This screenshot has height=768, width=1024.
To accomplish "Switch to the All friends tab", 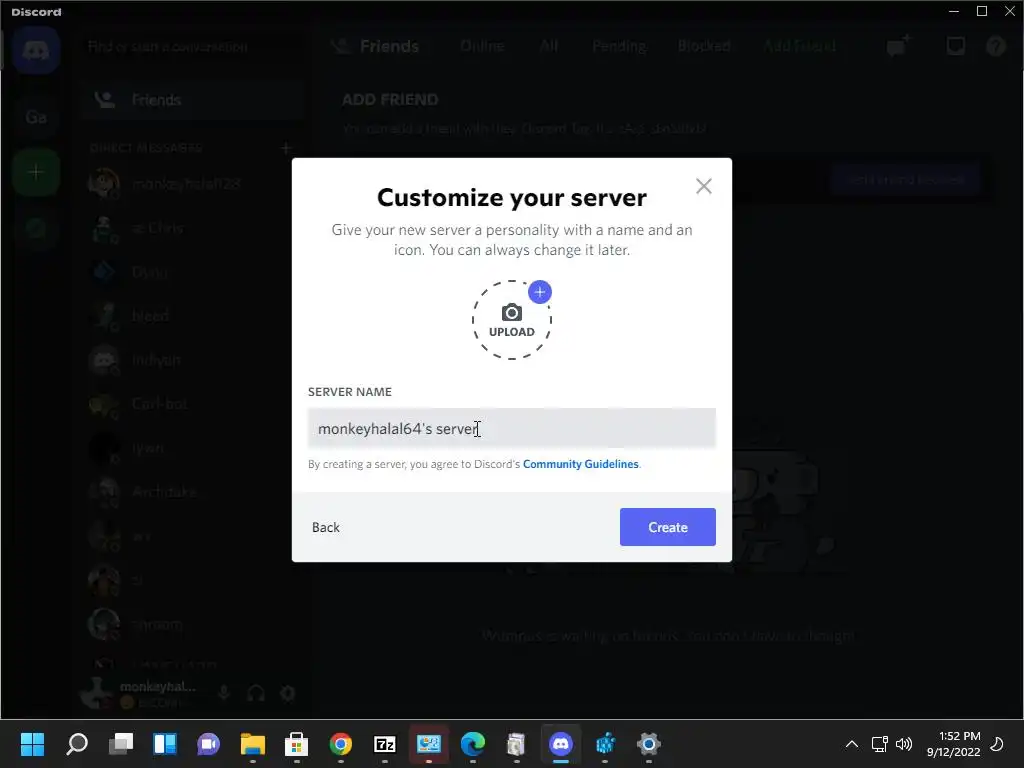I will pos(549,46).
